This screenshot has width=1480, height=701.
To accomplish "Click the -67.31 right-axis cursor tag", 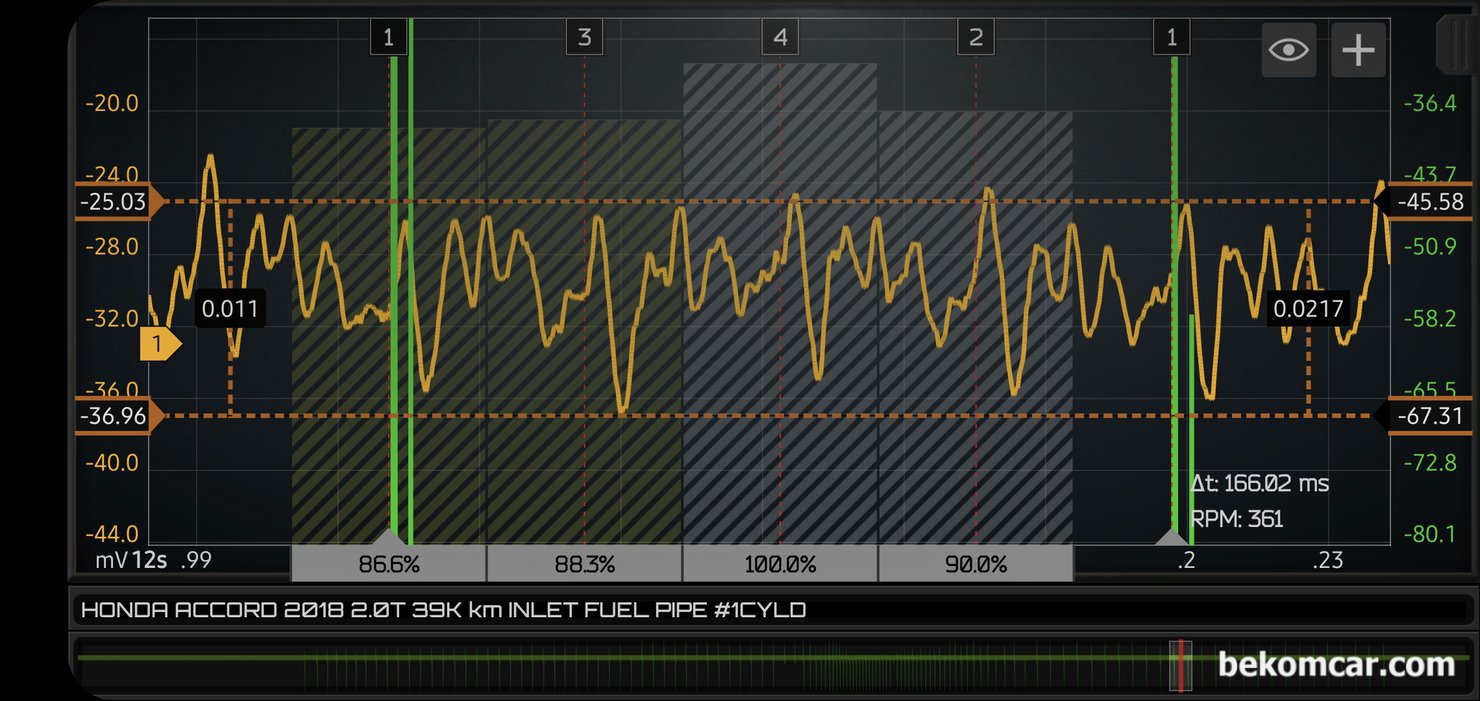I will click(x=1431, y=416).
